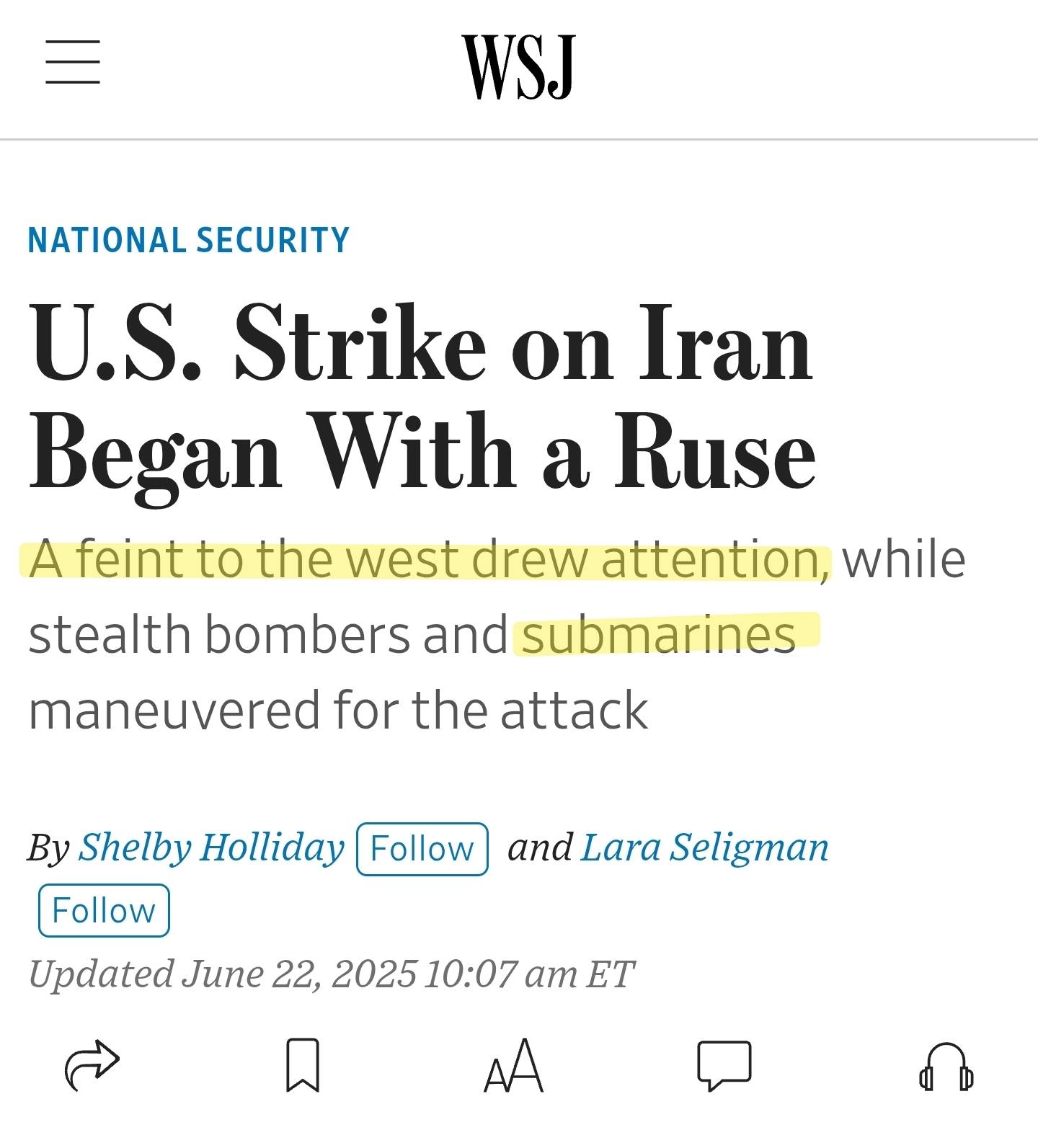Viewport: 1038px width, 1148px height.
Task: Click the headline "U.S. Strike on Iran"
Action: coord(421,341)
